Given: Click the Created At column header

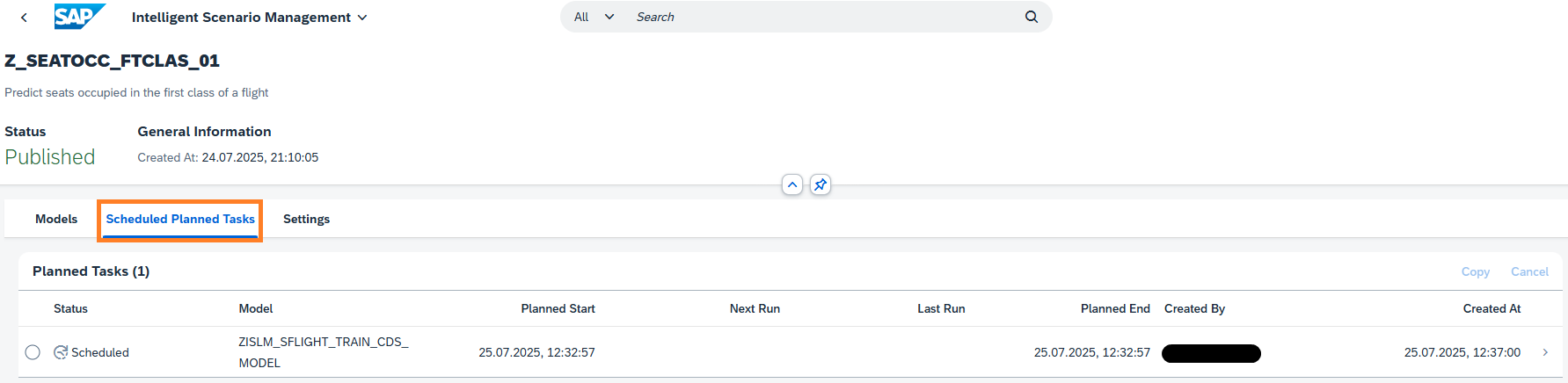Looking at the screenshot, I should [x=1491, y=308].
